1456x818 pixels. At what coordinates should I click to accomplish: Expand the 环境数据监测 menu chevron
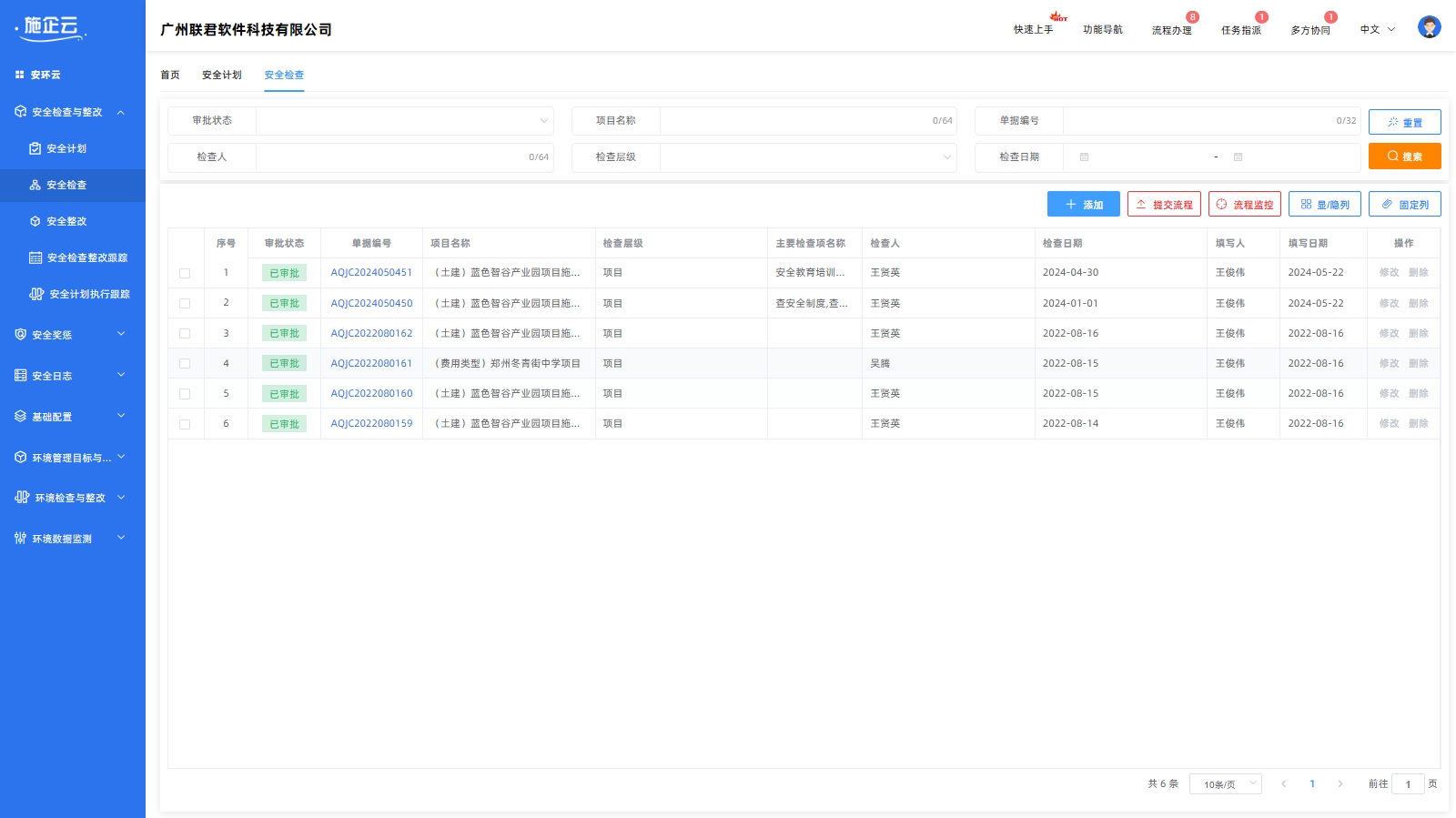pos(121,538)
